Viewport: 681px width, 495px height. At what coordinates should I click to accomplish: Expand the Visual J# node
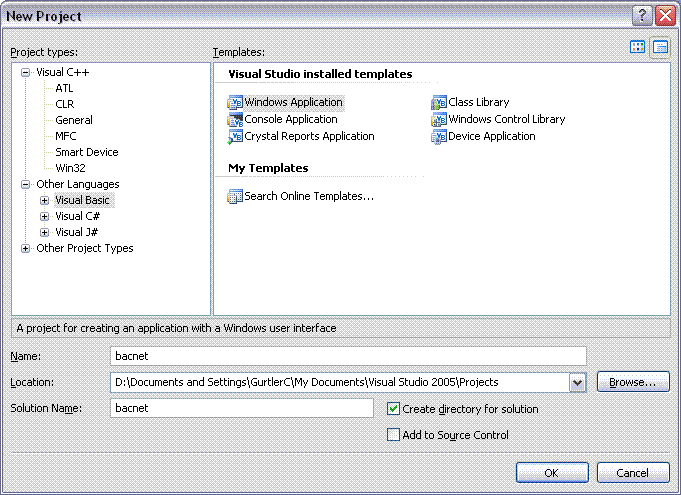pos(44,232)
